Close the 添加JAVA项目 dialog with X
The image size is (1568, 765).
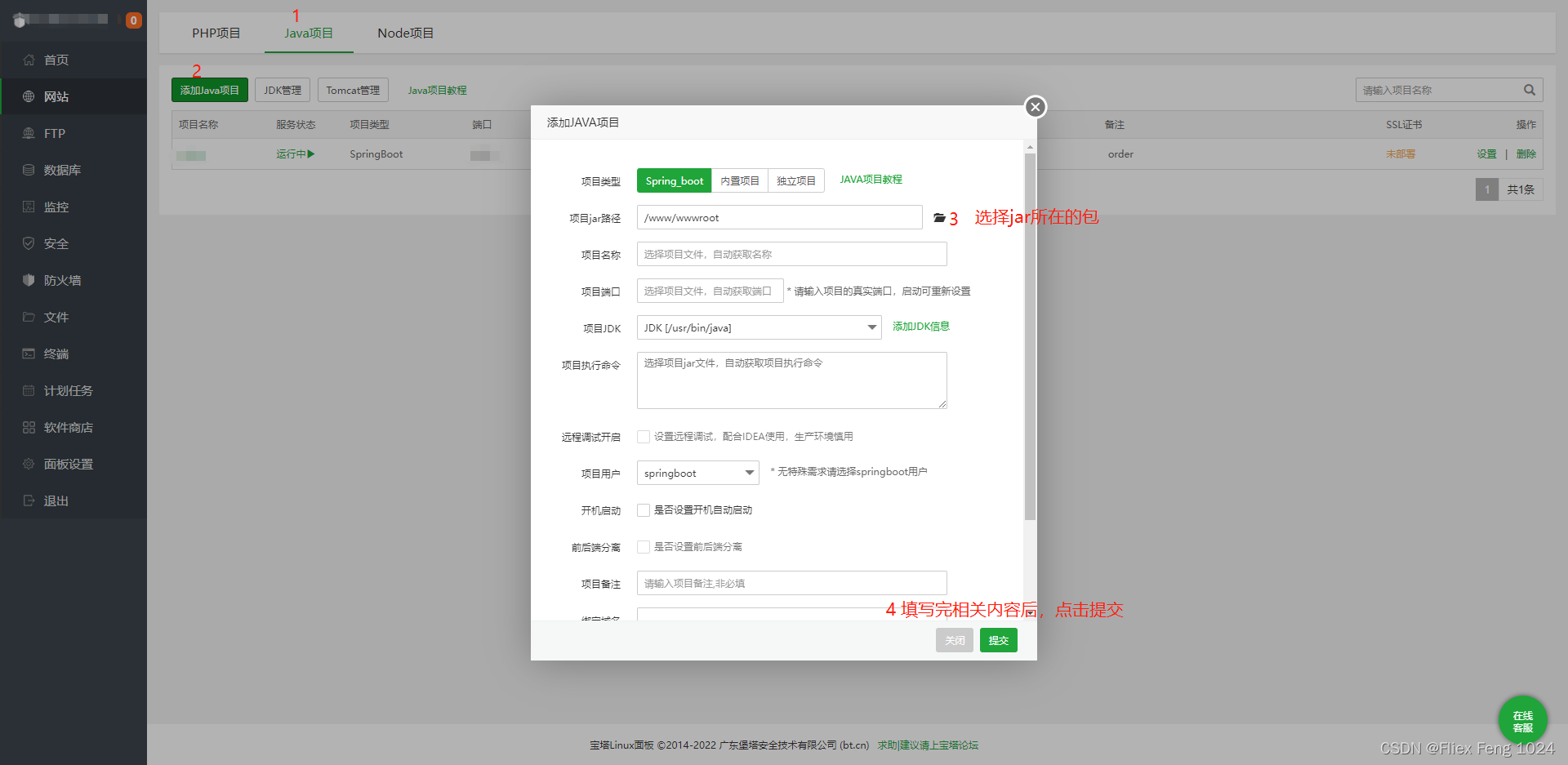(1036, 107)
